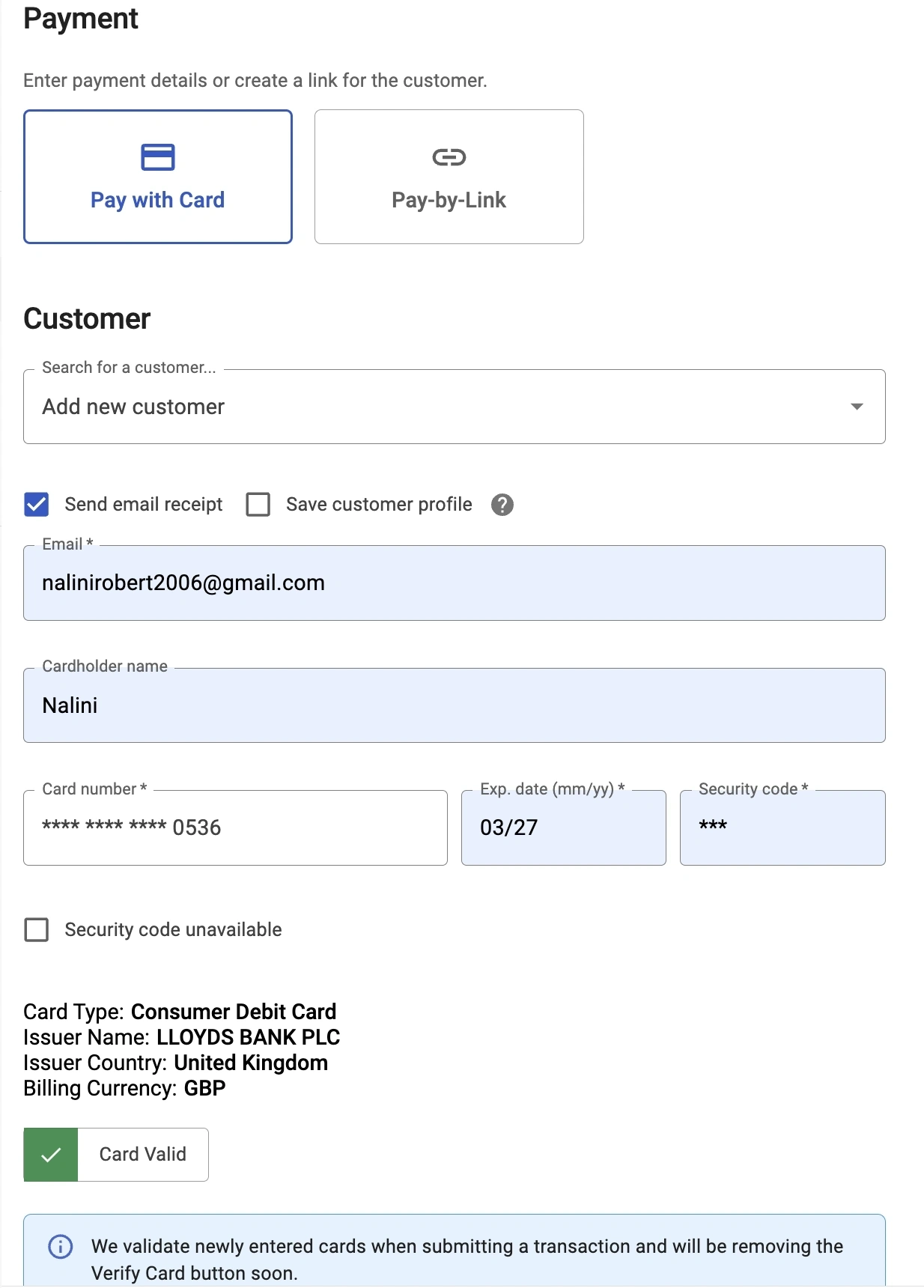
Task: Expand the customer search dropdown arrow
Action: point(857,407)
